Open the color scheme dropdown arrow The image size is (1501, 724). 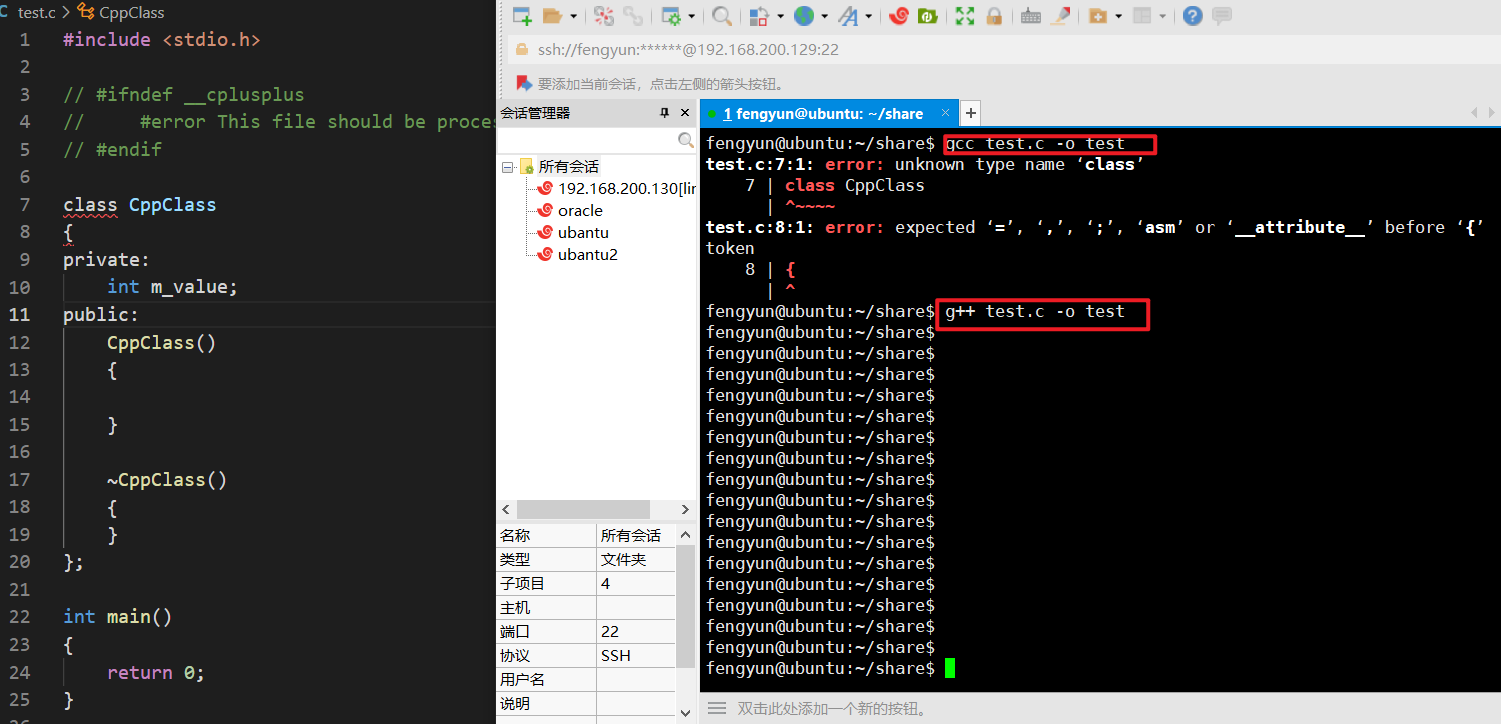point(779,17)
